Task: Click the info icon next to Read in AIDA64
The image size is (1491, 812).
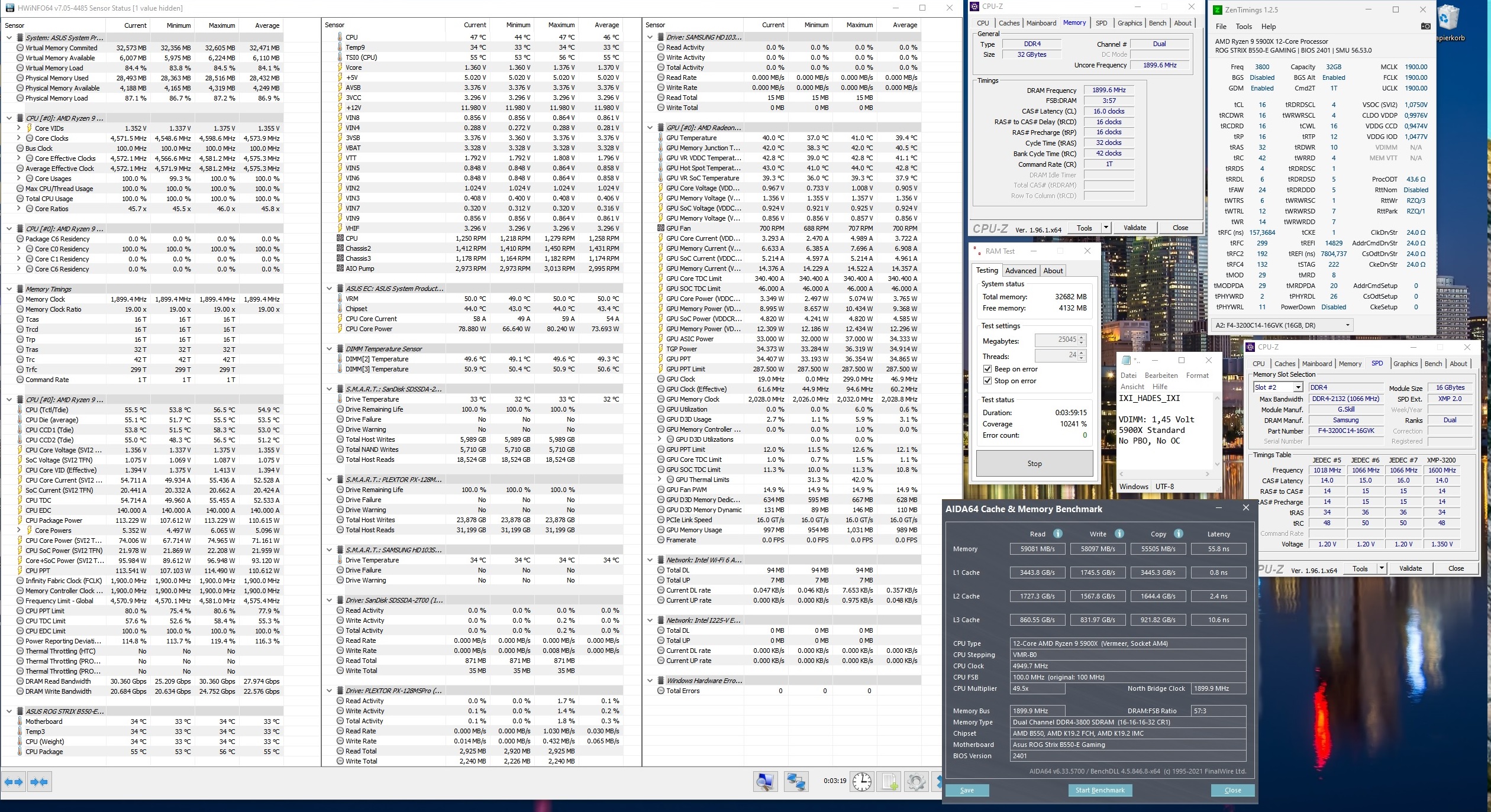Action: (1057, 533)
